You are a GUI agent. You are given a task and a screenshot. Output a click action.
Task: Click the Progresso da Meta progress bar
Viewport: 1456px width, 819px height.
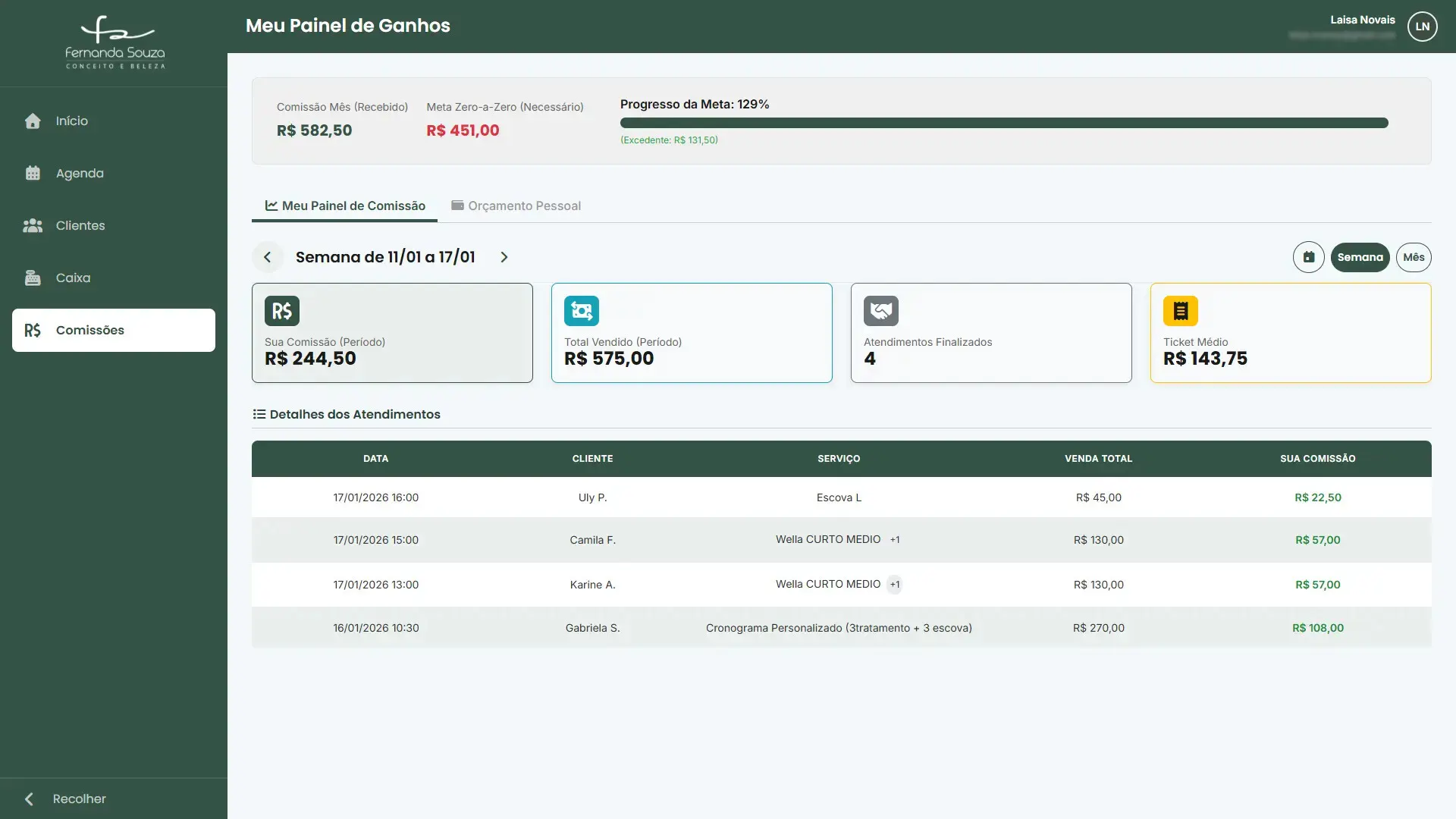[x=1003, y=123]
